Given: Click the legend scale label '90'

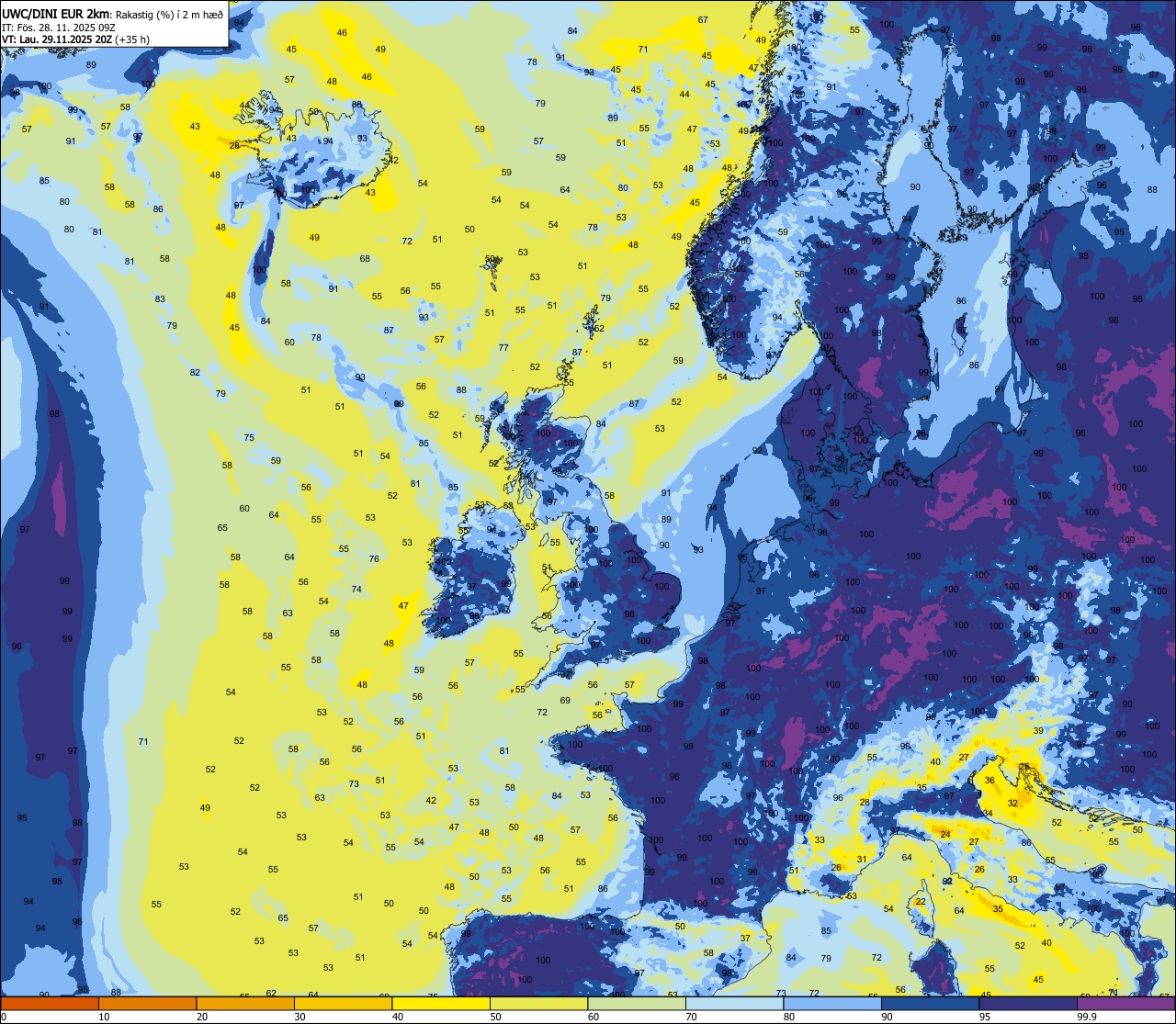Looking at the screenshot, I should coord(887,1017).
